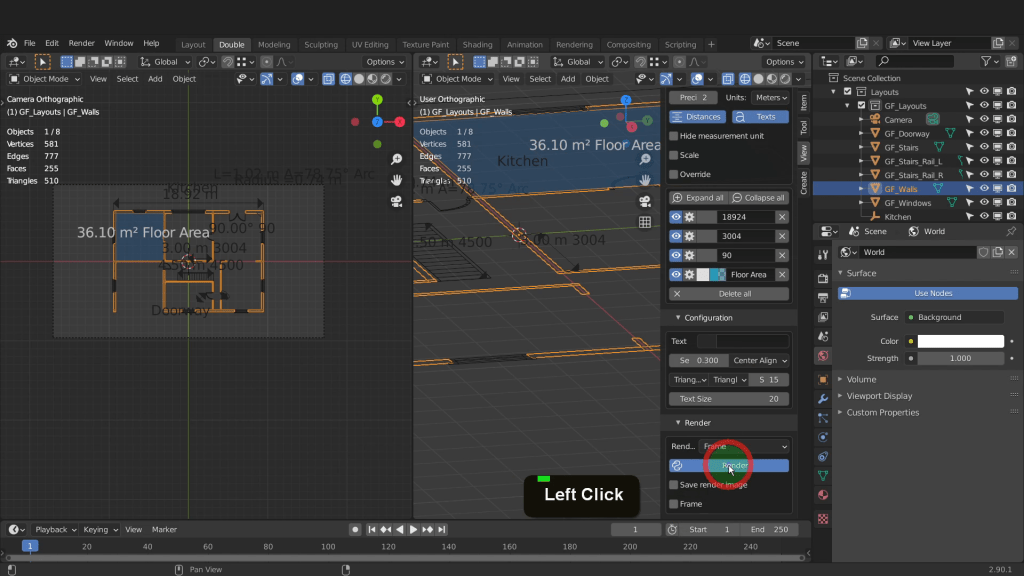Enable the Hide measurement unit checkbox
Screen dimensions: 1024x576
(x=674, y=136)
